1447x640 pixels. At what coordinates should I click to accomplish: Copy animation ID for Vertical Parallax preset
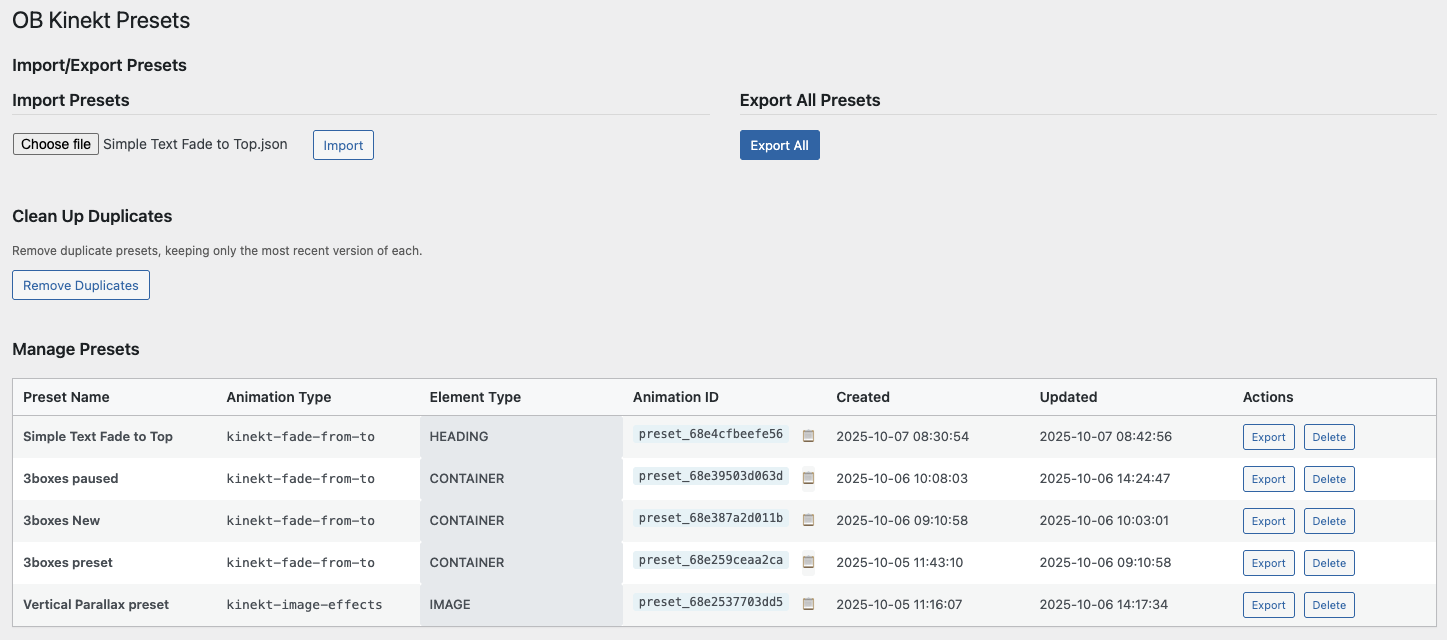point(808,604)
